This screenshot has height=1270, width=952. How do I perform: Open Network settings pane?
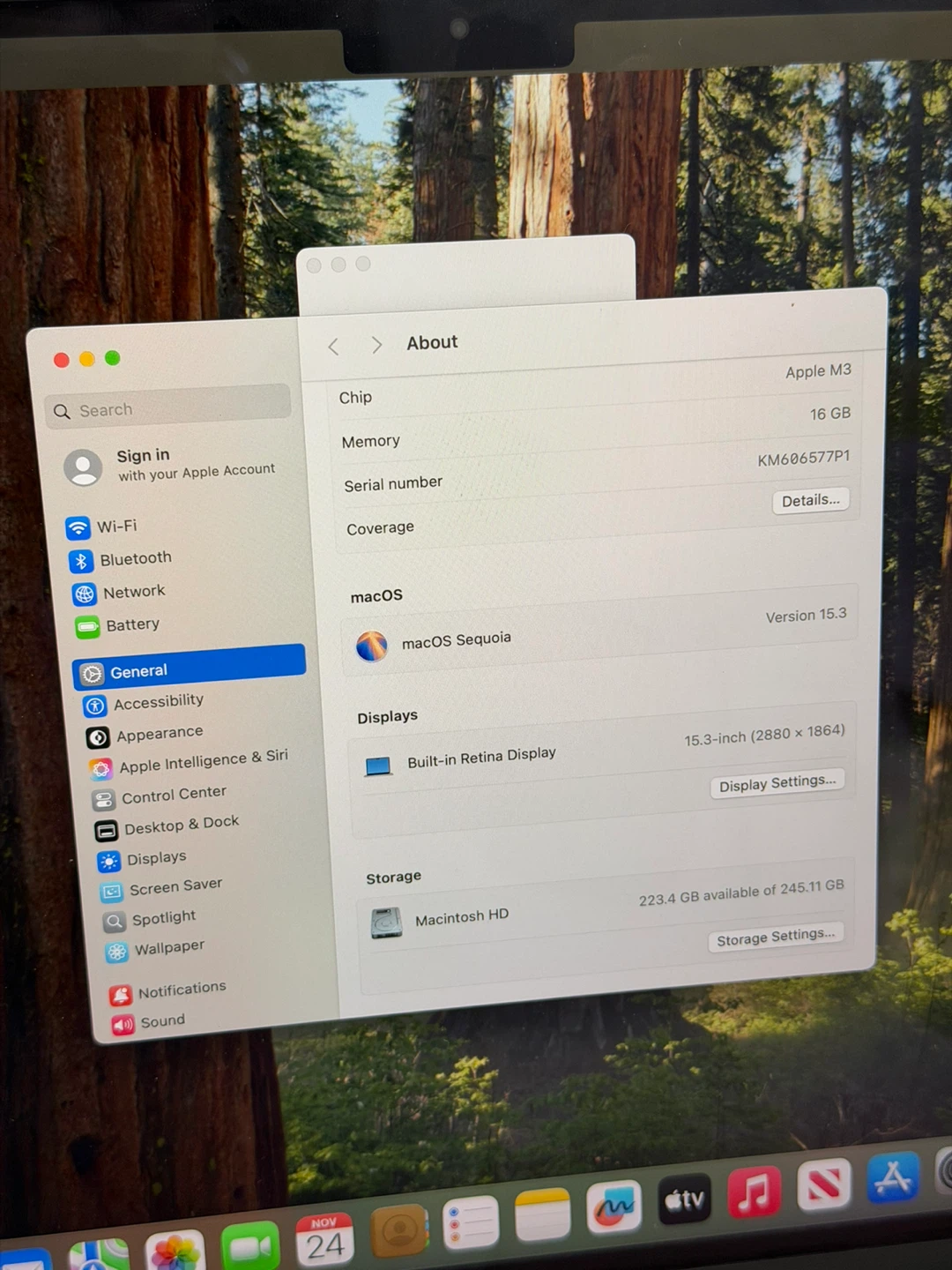120,593
